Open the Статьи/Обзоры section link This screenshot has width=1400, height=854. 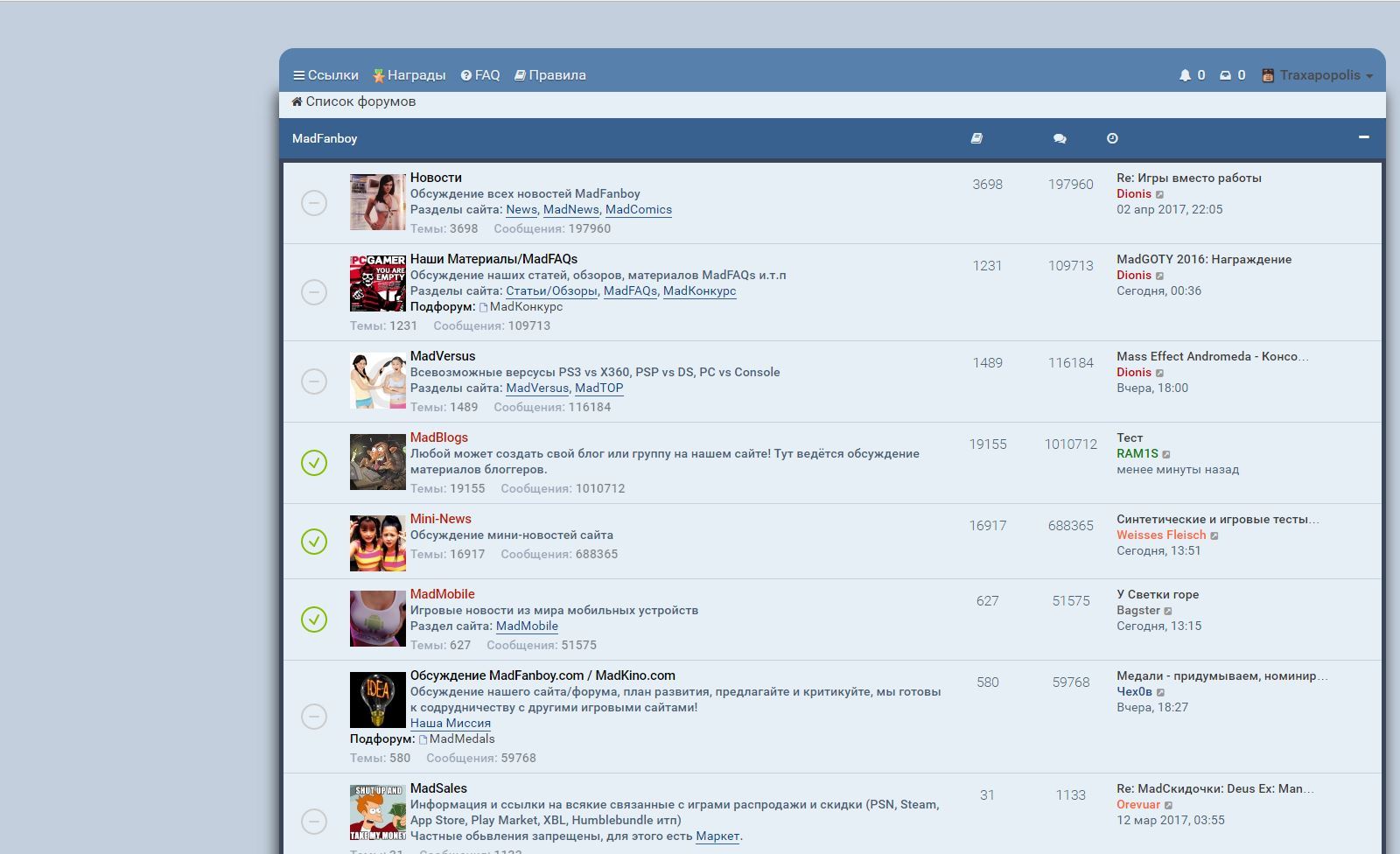tap(551, 291)
